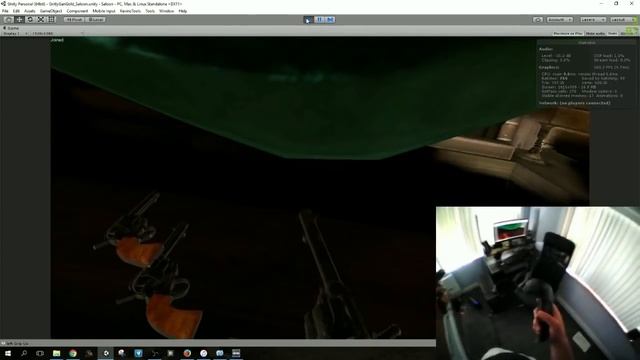Open Firefox from the taskbar
640x360 pixels.
(x=187, y=353)
